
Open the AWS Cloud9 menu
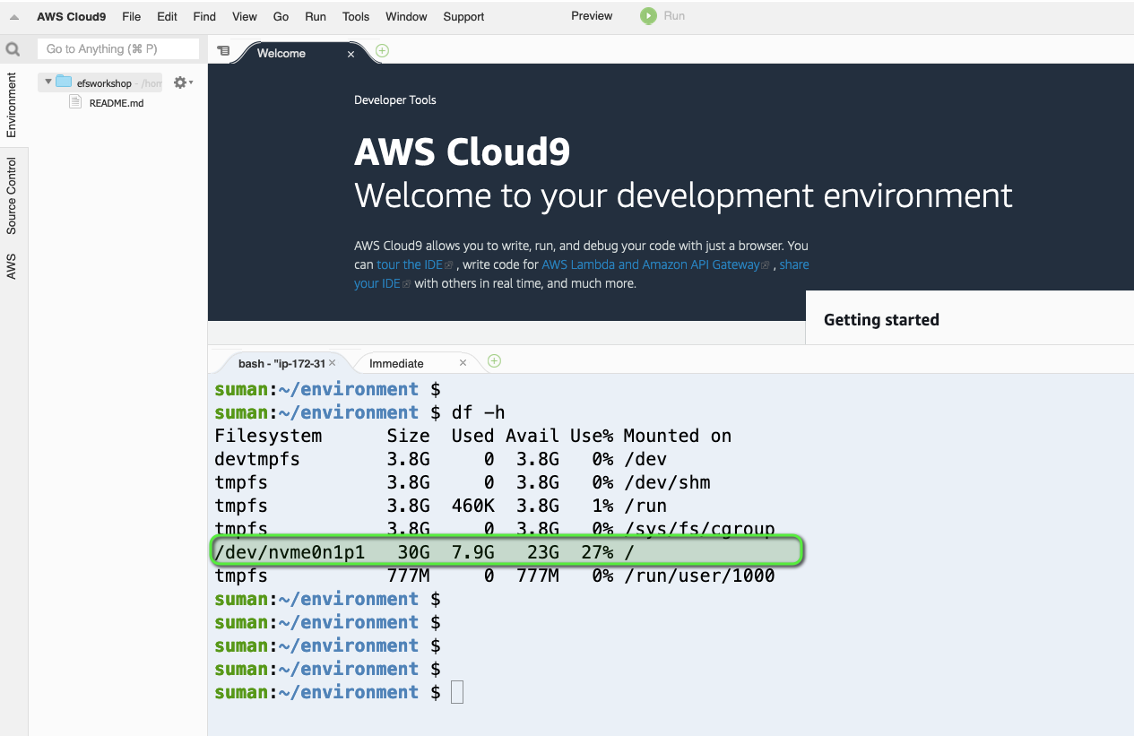click(72, 17)
